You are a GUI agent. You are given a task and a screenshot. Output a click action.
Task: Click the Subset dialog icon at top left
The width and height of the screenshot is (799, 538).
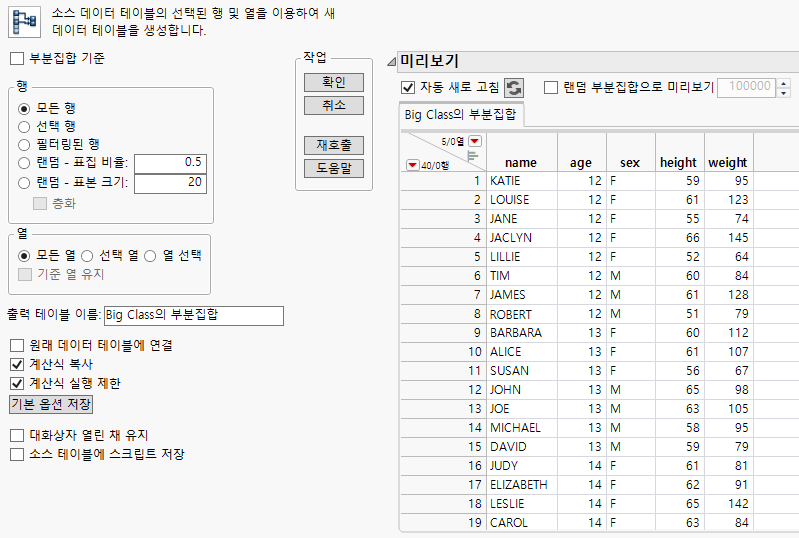24,21
